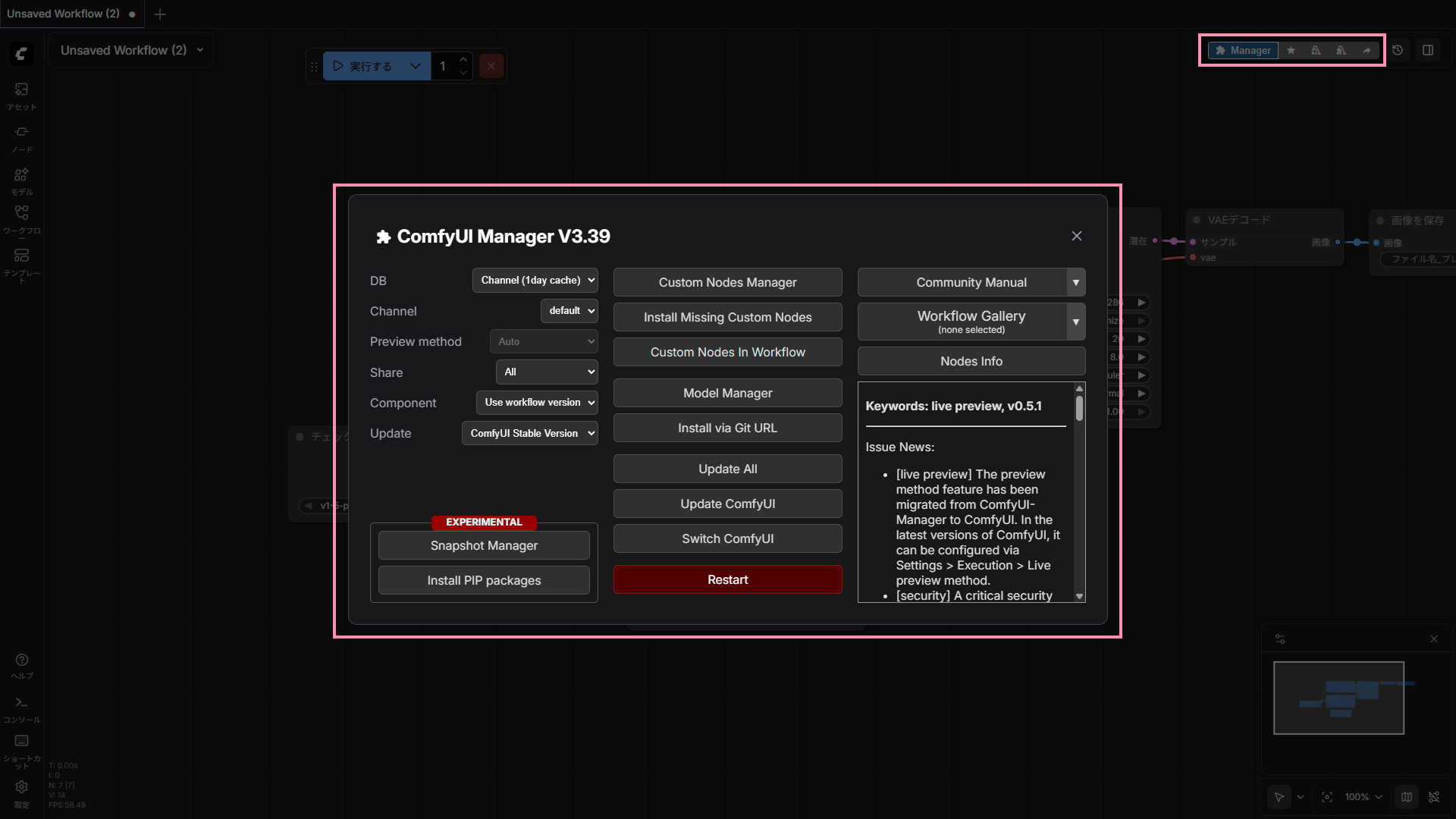Expand the Workflow Gallery dropdown arrow
1456x819 pixels.
click(x=1075, y=322)
